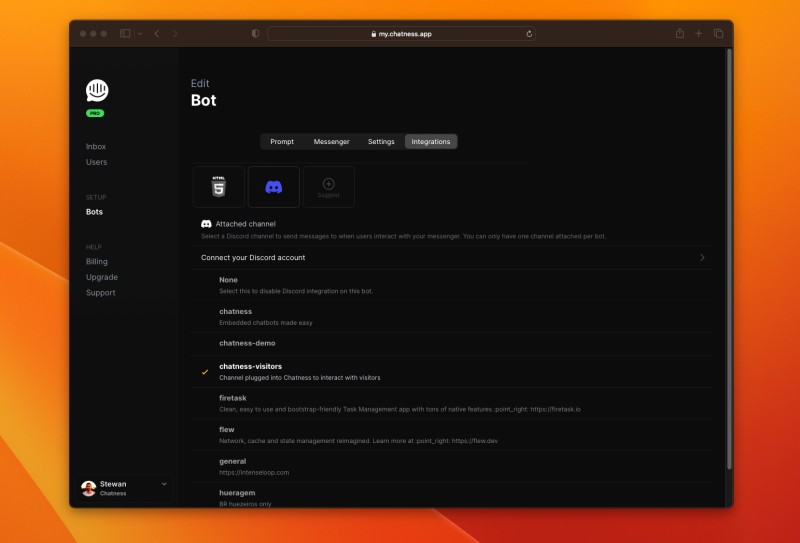
Task: Open Support in the sidebar
Action: point(101,293)
